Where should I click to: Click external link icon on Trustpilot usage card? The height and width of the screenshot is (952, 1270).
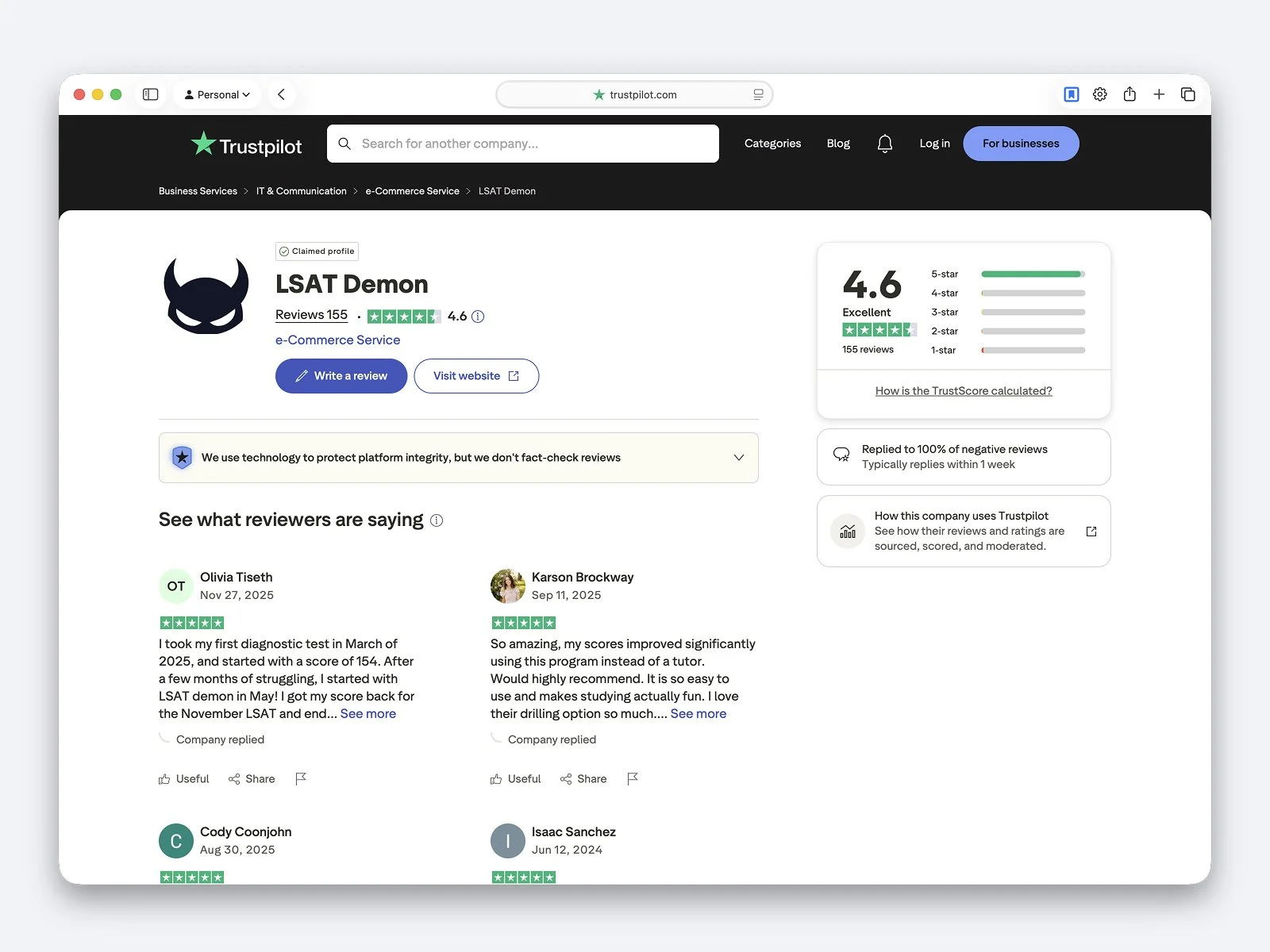(x=1091, y=532)
